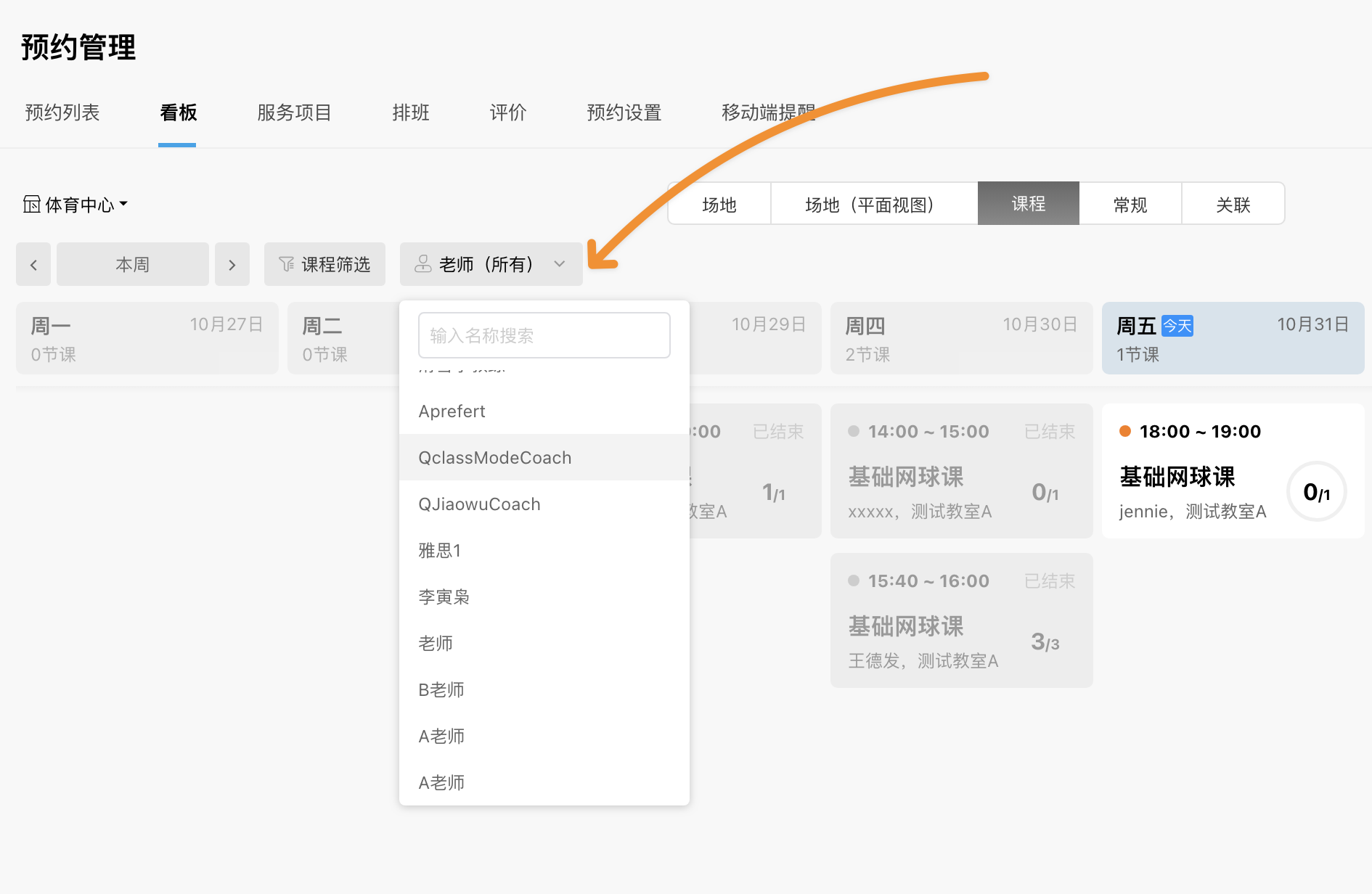Go to next week with right arrow
The height and width of the screenshot is (894, 1372).
[x=232, y=265]
